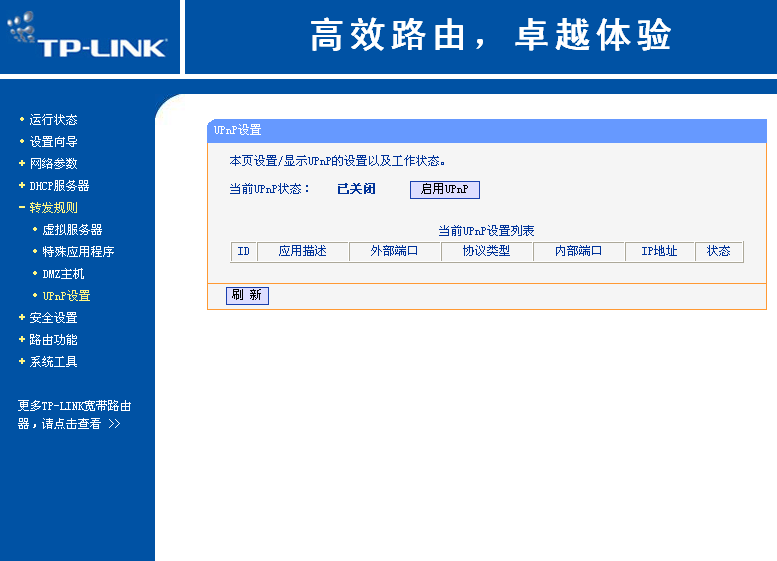This screenshot has height=561, width=777.
Task: Expand 路由功能 menu
Action: tap(53, 340)
